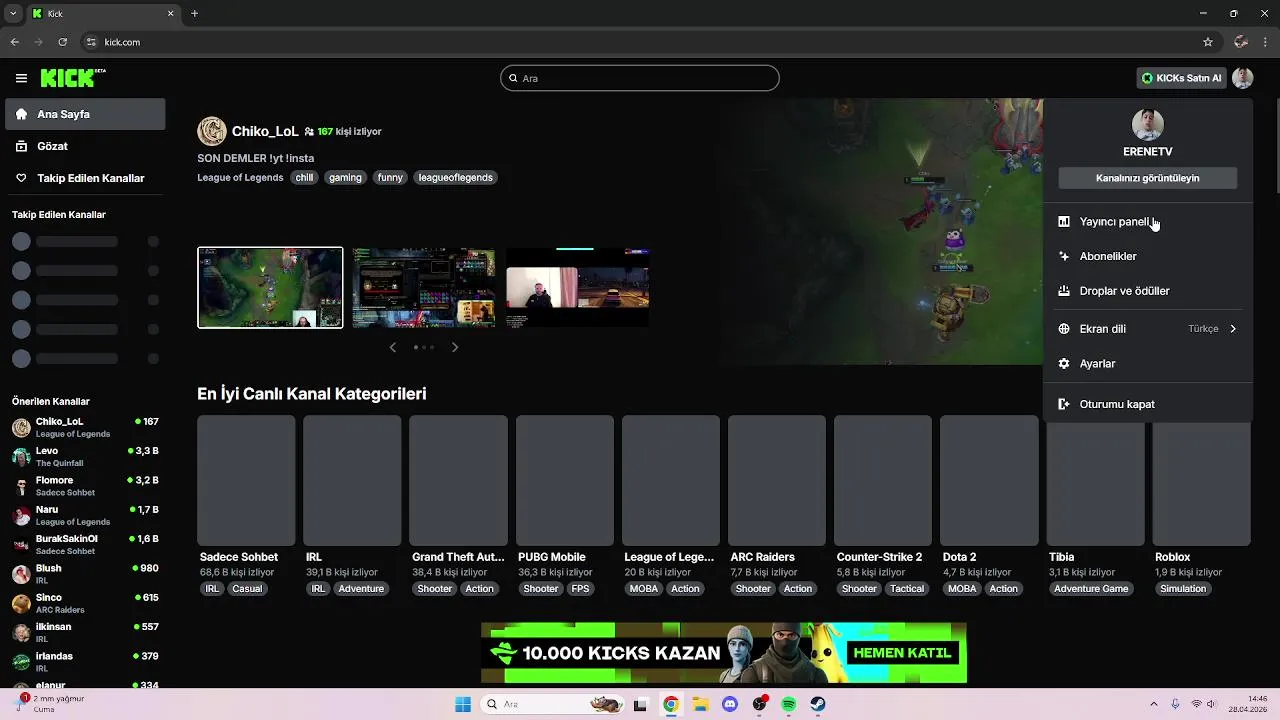Focus the Ara search field
This screenshot has height=720, width=1280.
(x=640, y=78)
